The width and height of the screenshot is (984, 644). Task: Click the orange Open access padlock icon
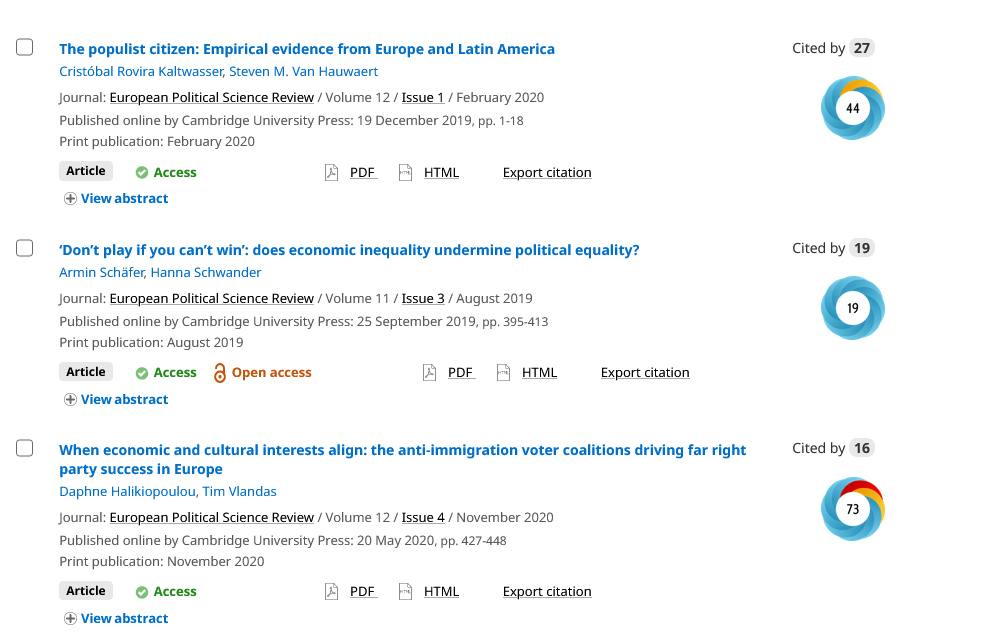click(x=220, y=373)
